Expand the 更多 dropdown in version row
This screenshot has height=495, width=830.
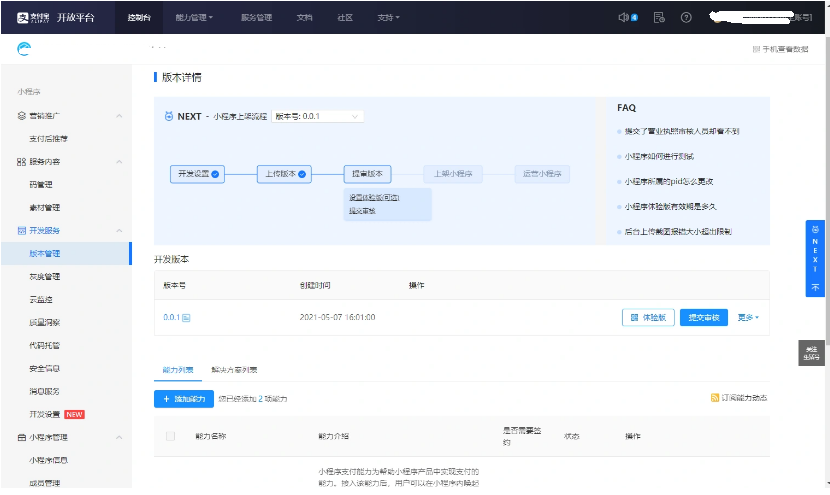tap(748, 317)
